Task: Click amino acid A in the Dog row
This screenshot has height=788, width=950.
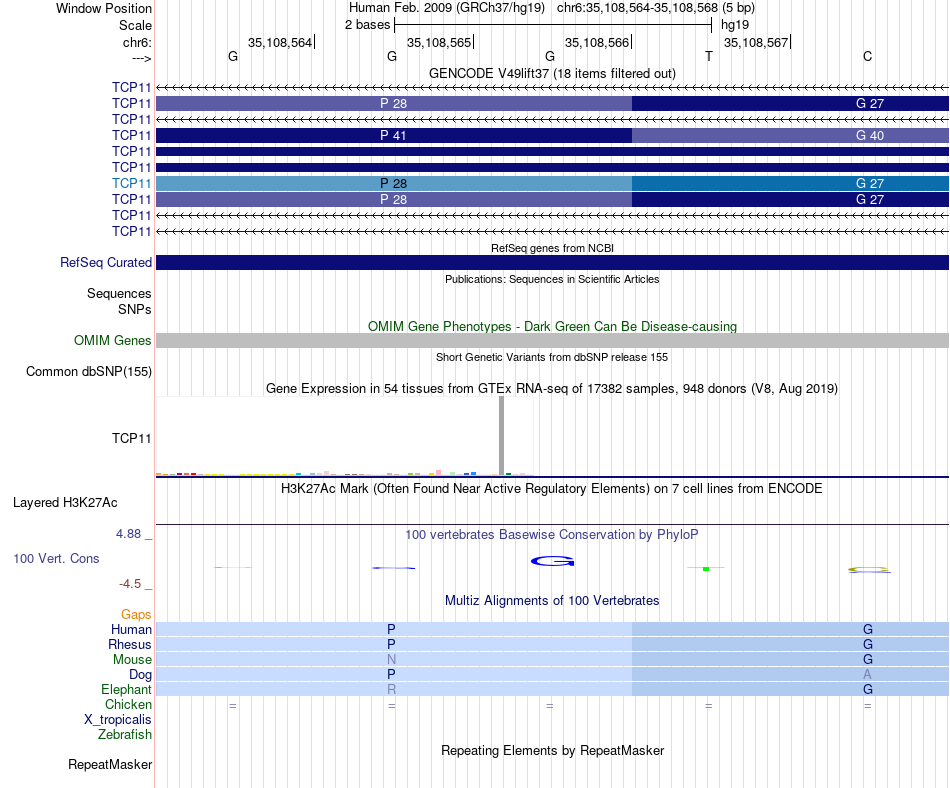Action: (x=868, y=674)
